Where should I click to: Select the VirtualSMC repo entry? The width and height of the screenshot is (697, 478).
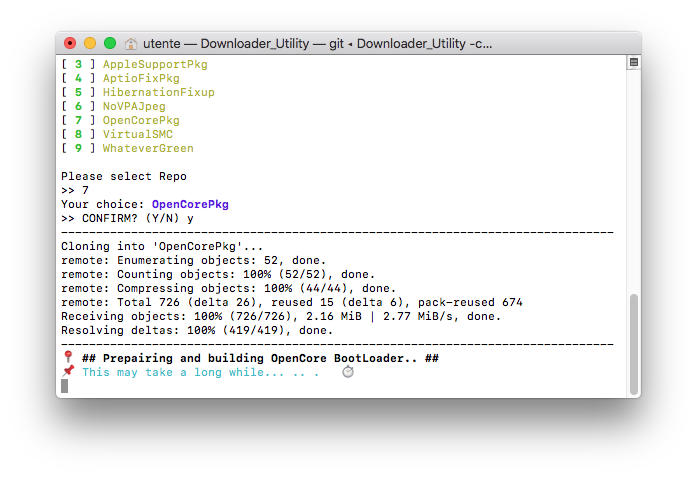138,134
